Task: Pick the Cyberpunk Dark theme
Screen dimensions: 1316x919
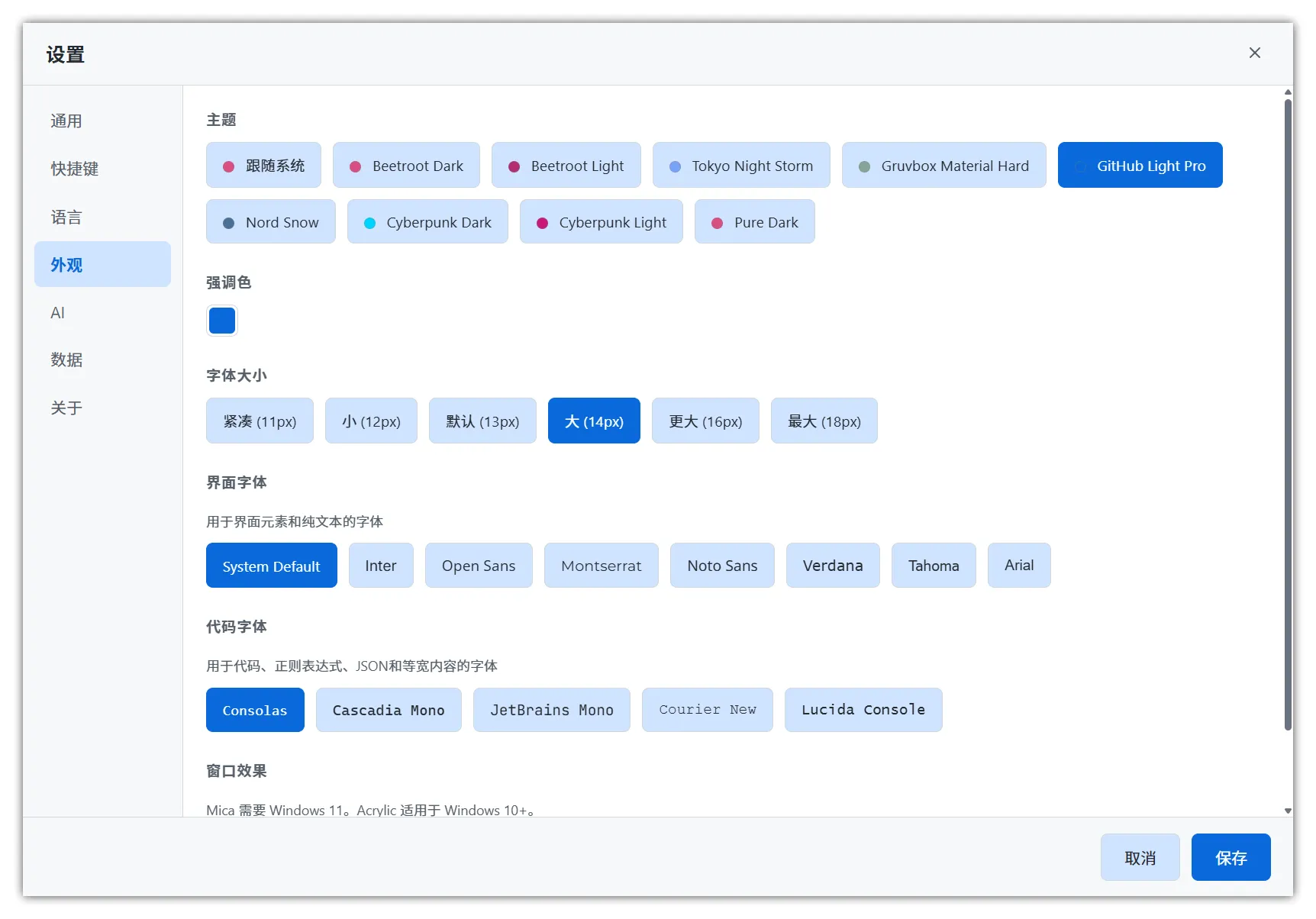Action: tap(427, 222)
